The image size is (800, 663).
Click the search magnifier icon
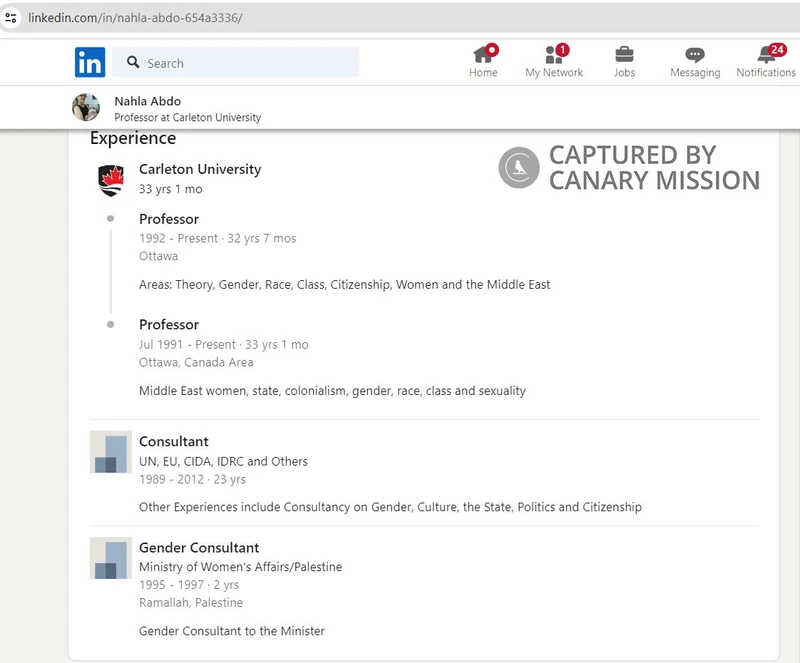point(133,62)
